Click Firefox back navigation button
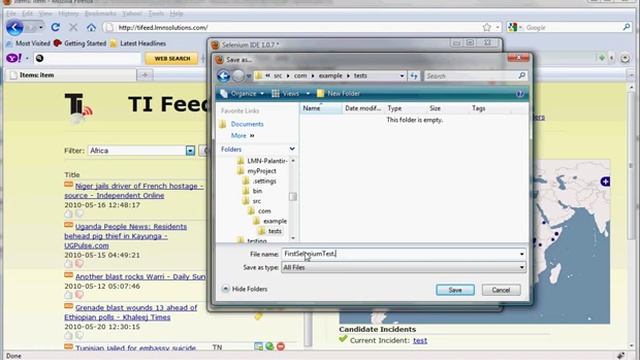Image resolution: width=640 pixels, height=360 pixels. click(x=15, y=28)
